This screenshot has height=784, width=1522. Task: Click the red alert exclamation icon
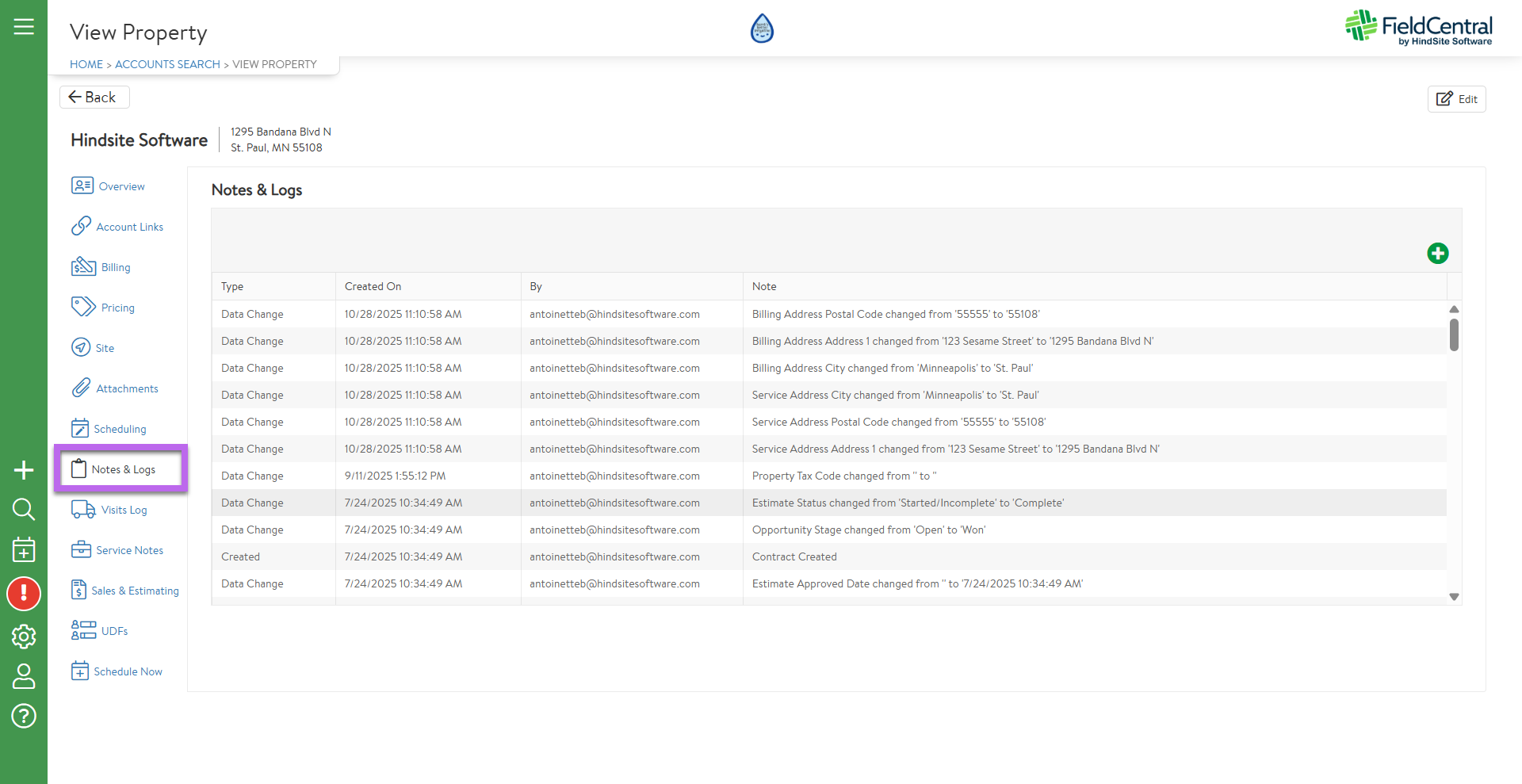24,594
